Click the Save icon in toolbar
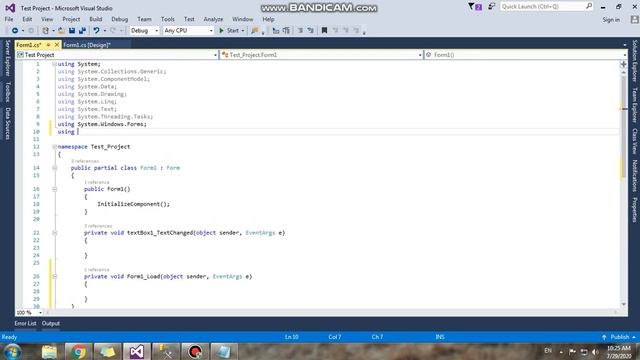This screenshot has width=640, height=360. click(72, 31)
